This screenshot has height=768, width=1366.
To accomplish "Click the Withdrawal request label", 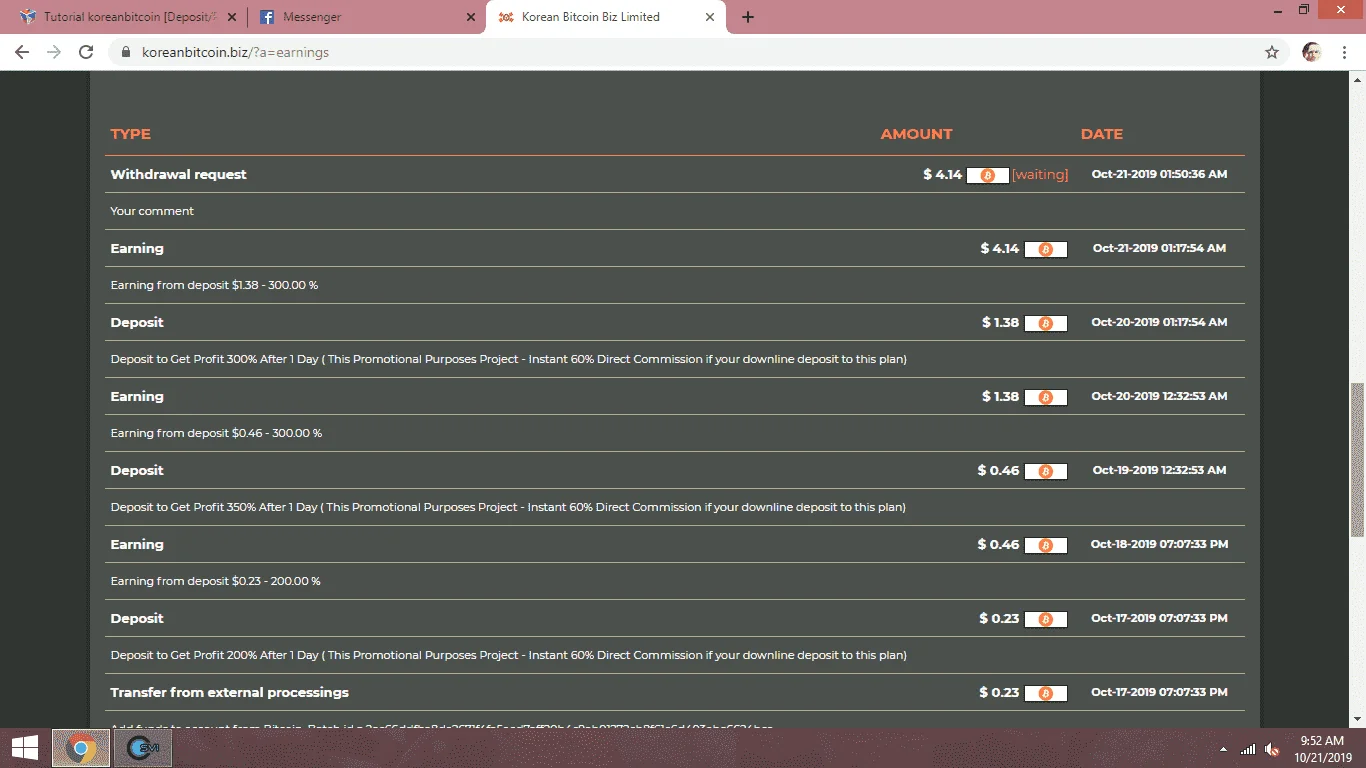I will (x=178, y=174).
